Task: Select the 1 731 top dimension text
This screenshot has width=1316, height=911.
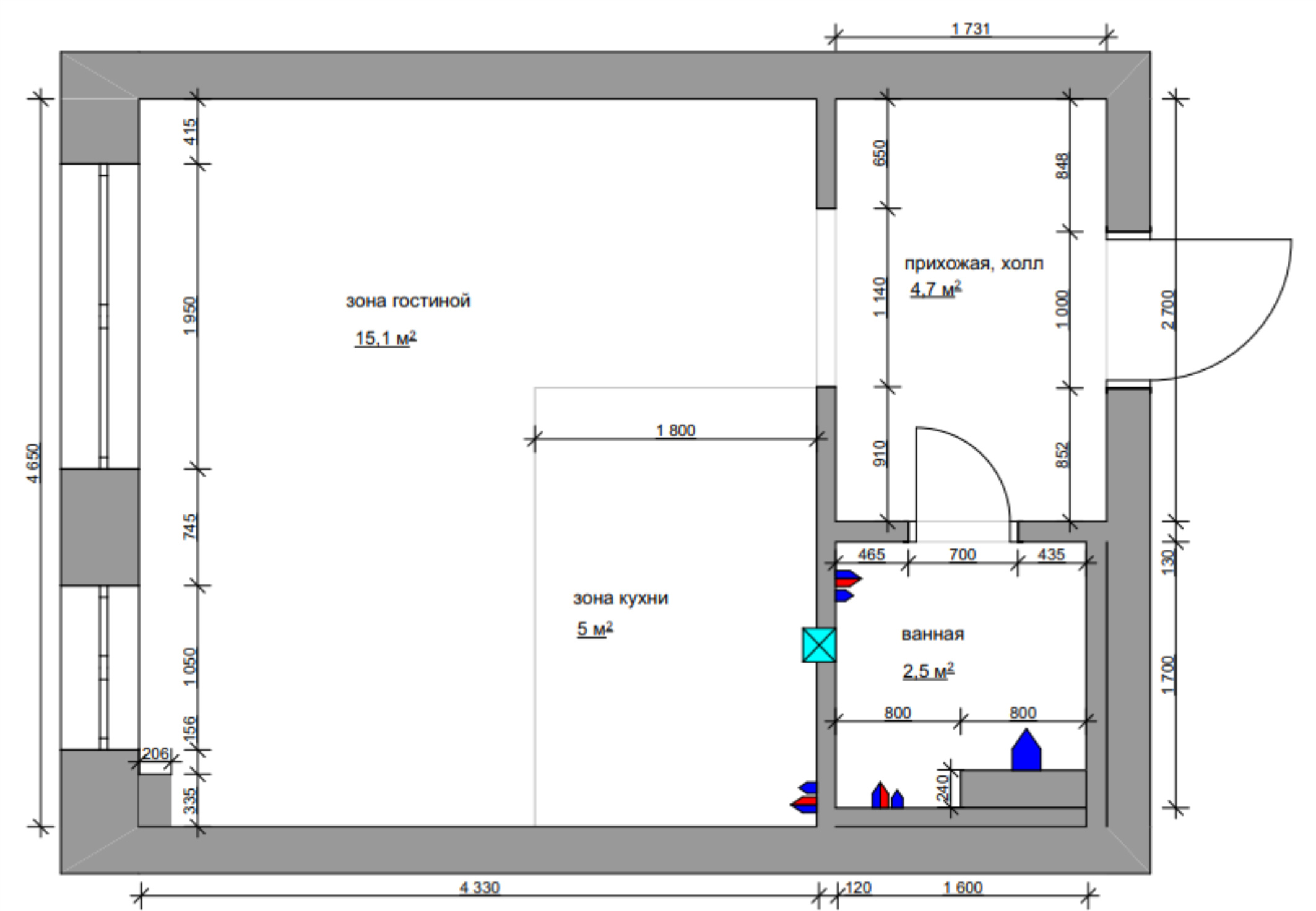Action: [971, 29]
